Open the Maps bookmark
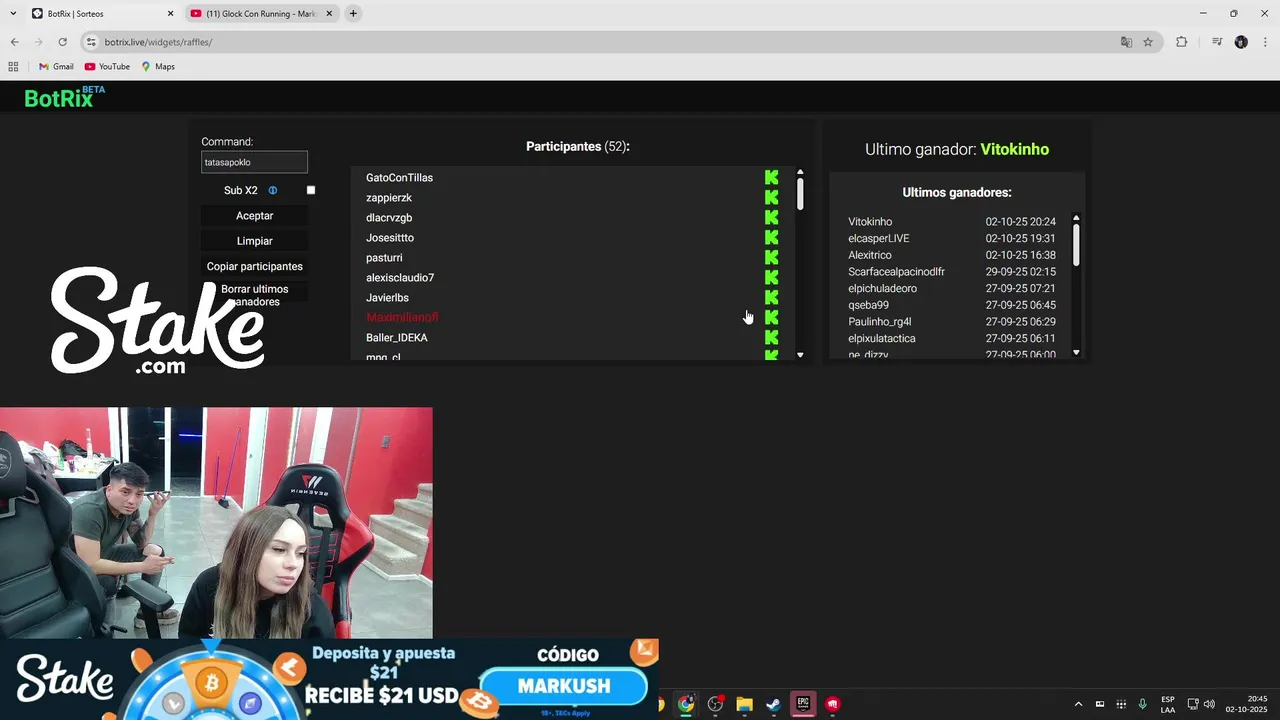Image resolution: width=1280 pixels, height=720 pixels. tap(158, 66)
